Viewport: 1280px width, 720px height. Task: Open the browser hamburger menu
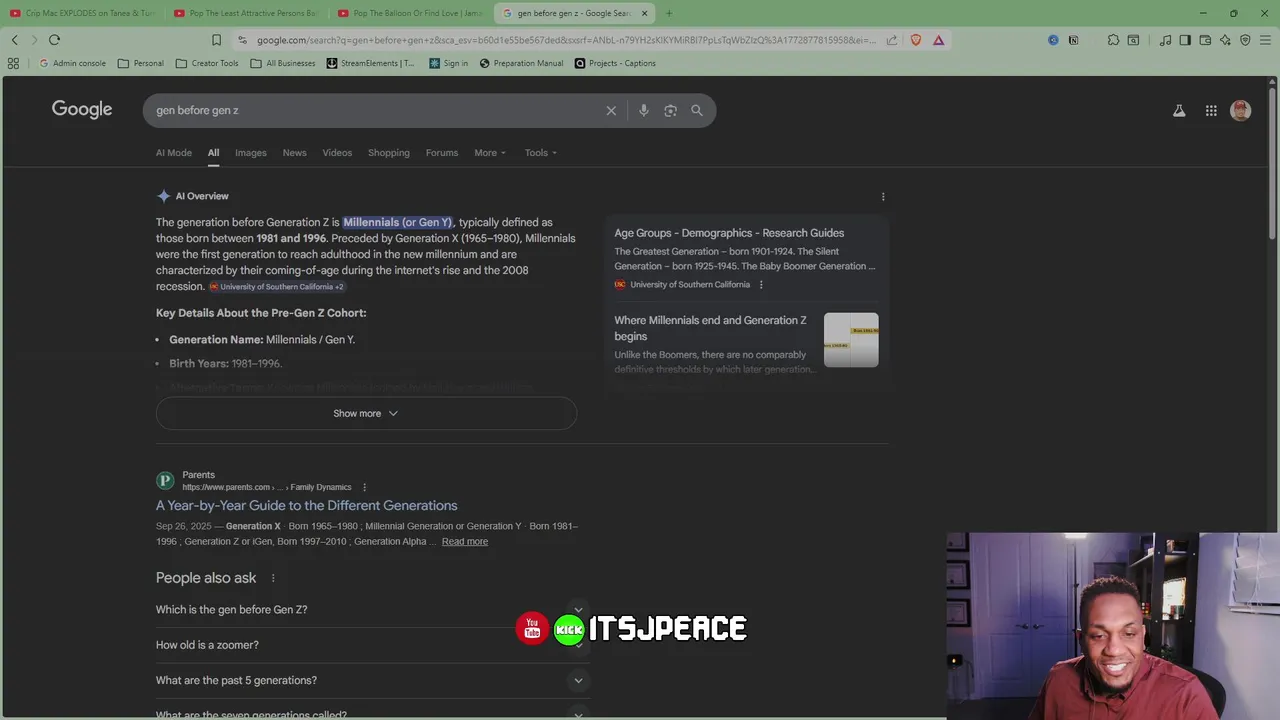[x=1265, y=40]
